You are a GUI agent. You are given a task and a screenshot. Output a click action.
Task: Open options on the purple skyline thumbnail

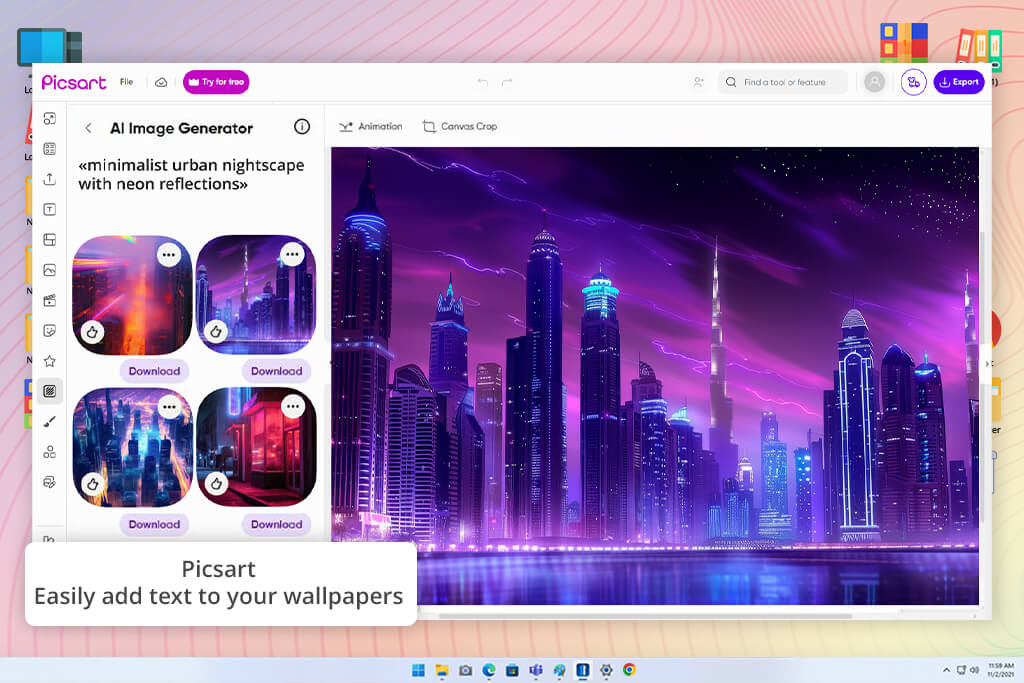click(x=292, y=254)
